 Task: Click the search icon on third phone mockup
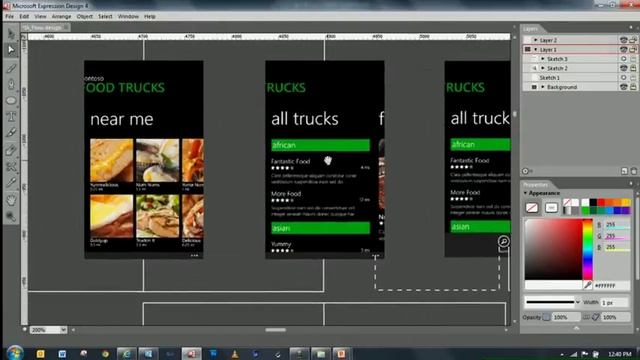[504, 241]
